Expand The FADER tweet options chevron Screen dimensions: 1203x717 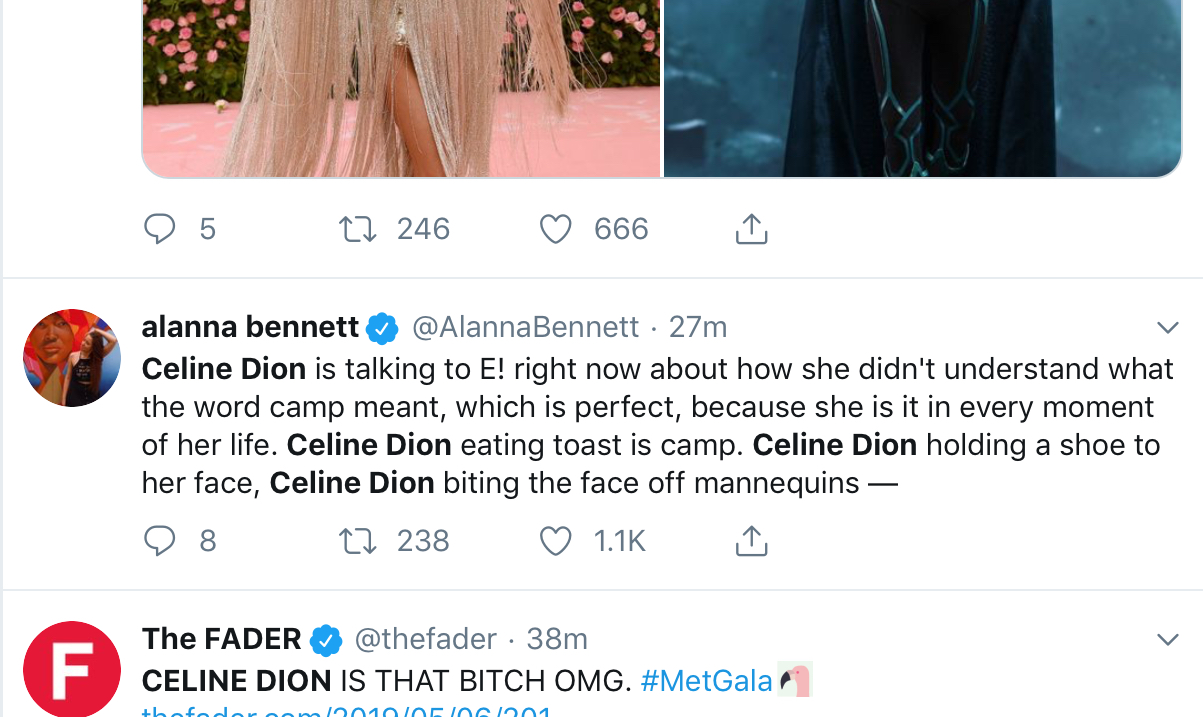[1167, 639]
